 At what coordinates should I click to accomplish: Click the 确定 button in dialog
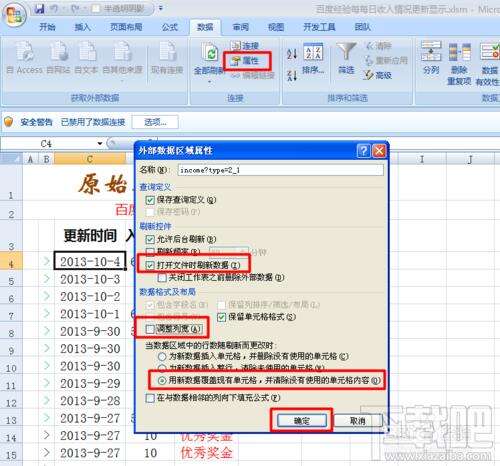pyautogui.click(x=302, y=421)
